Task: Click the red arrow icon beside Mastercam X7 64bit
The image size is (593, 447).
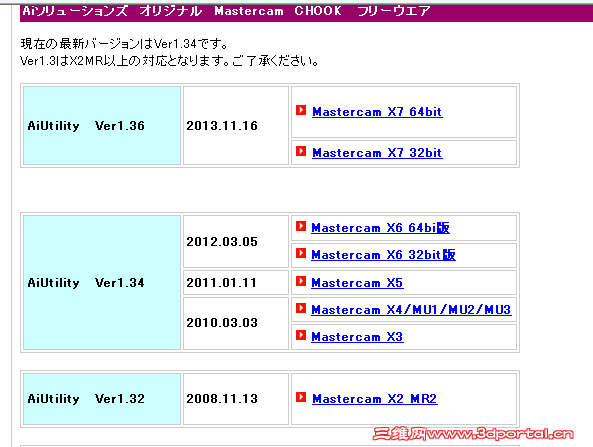Action: [x=301, y=110]
